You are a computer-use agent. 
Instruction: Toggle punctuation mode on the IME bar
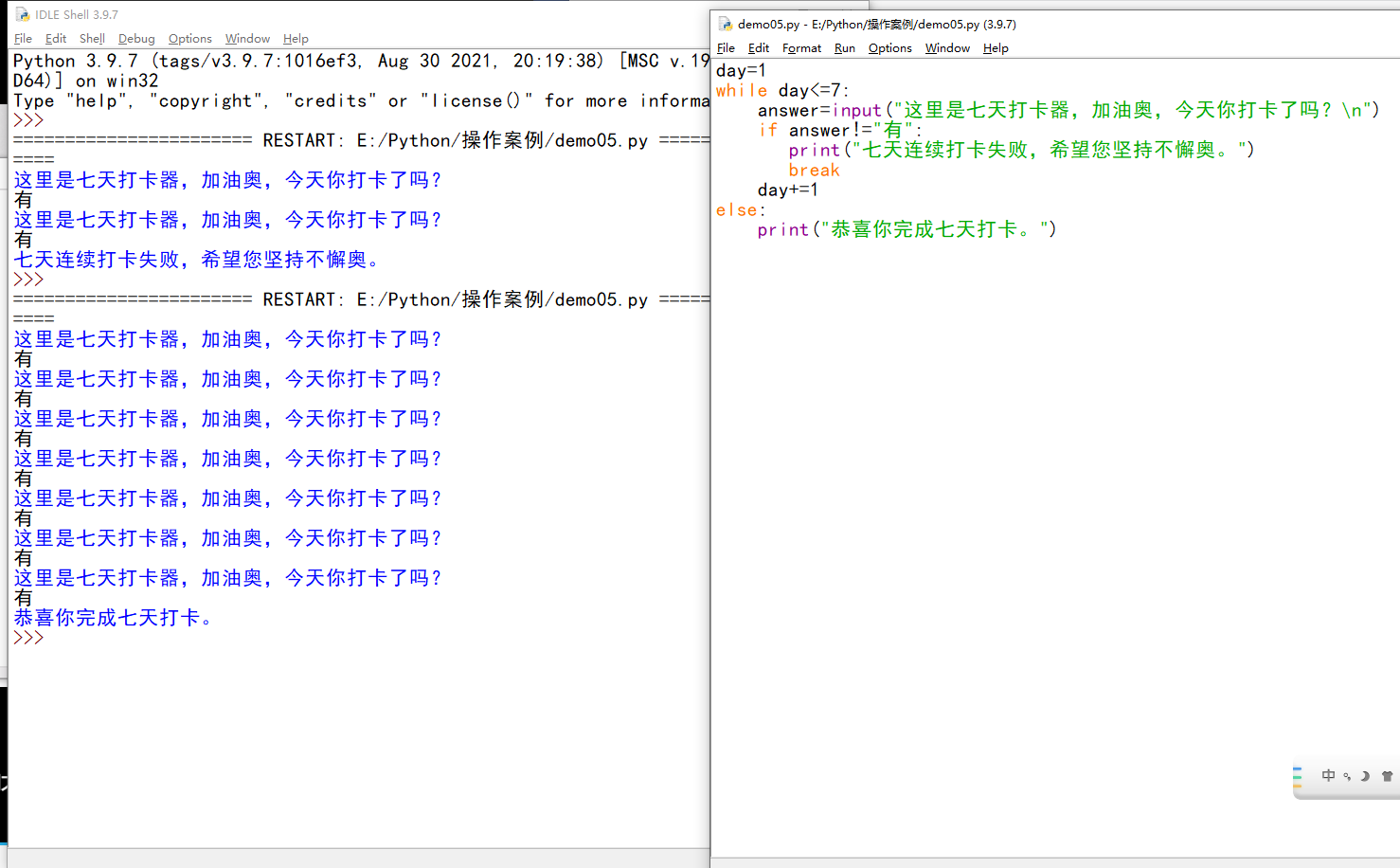1347,776
